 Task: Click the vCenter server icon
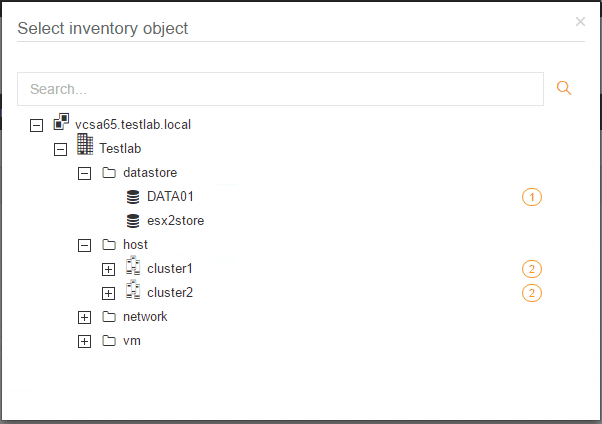pos(61,124)
